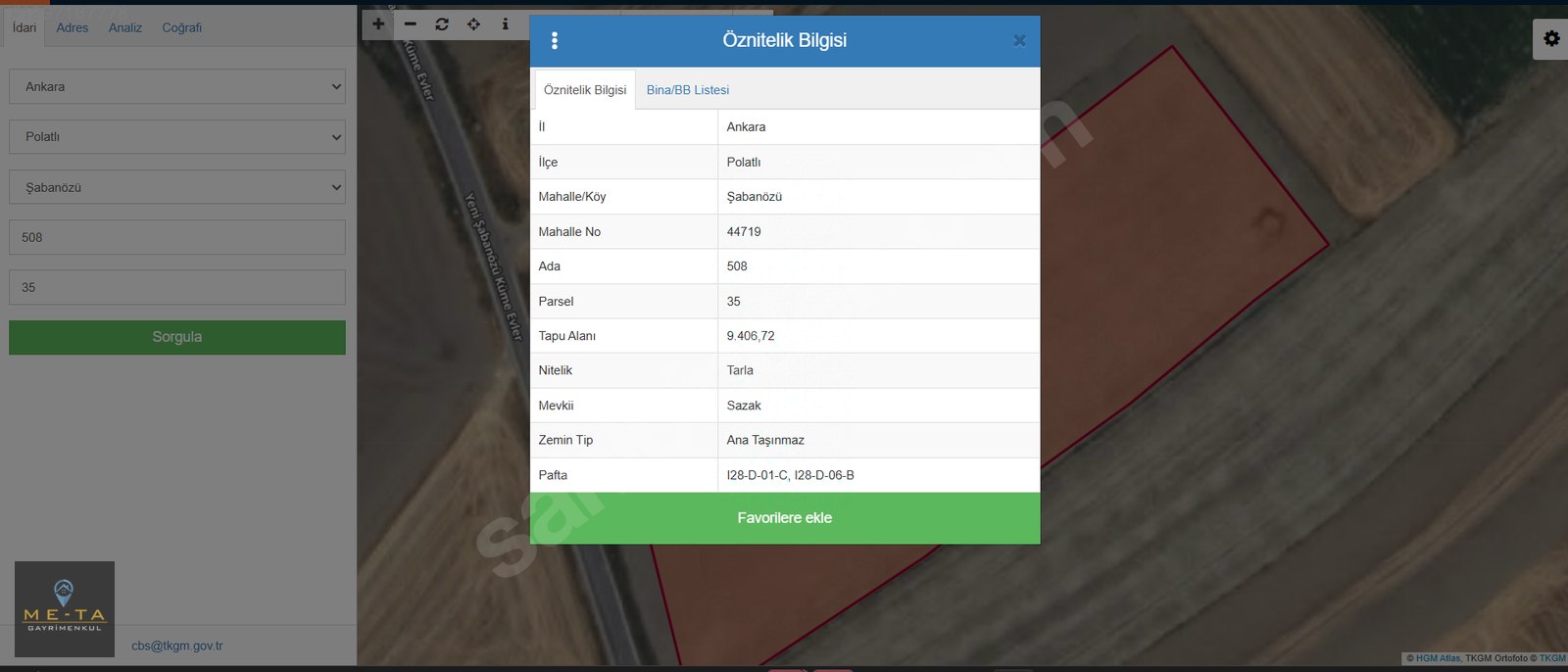Viewport: 1568px width, 672px height.
Task: Click the Ada value 508 in table
Action: 737,266
